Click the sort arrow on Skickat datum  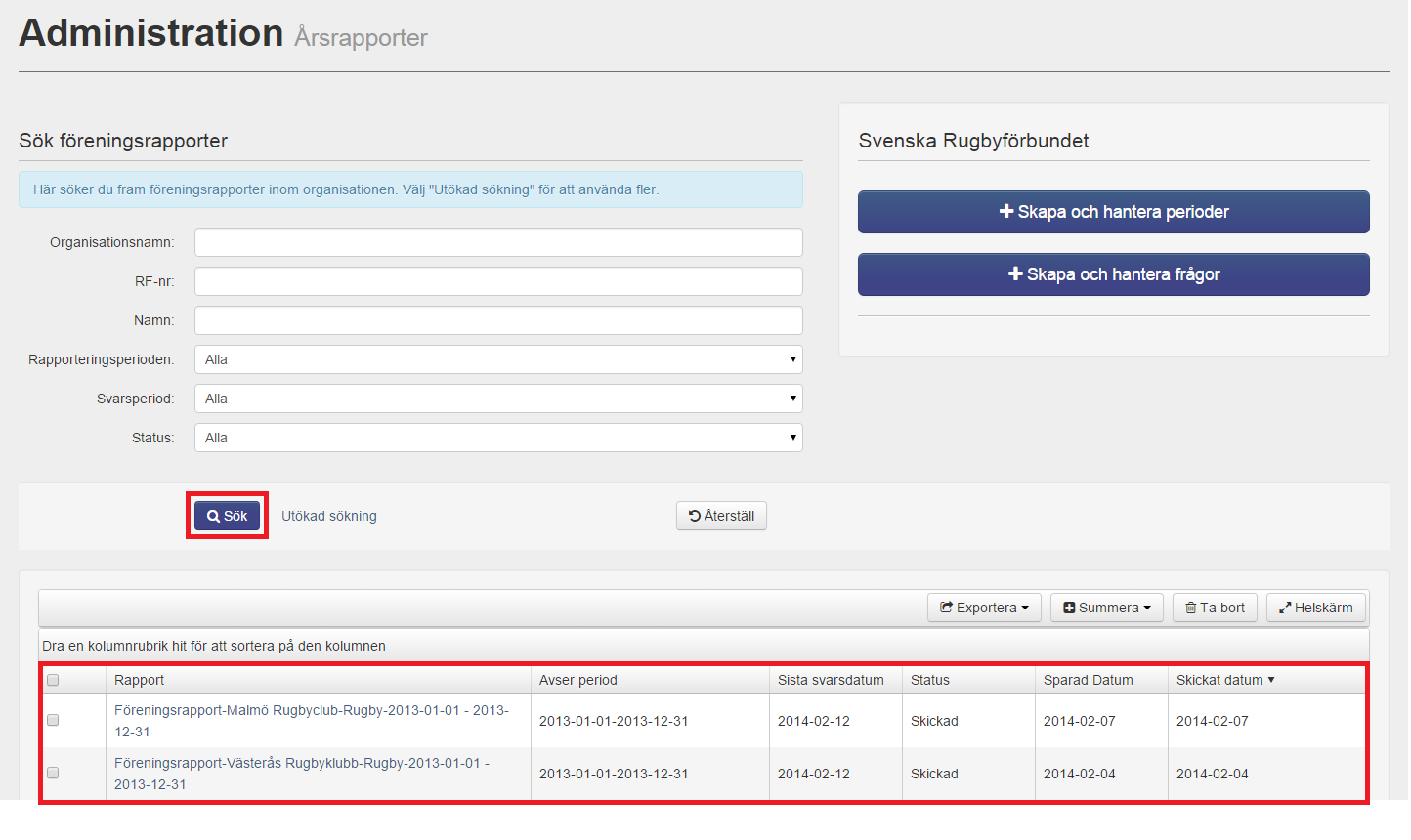click(1271, 680)
